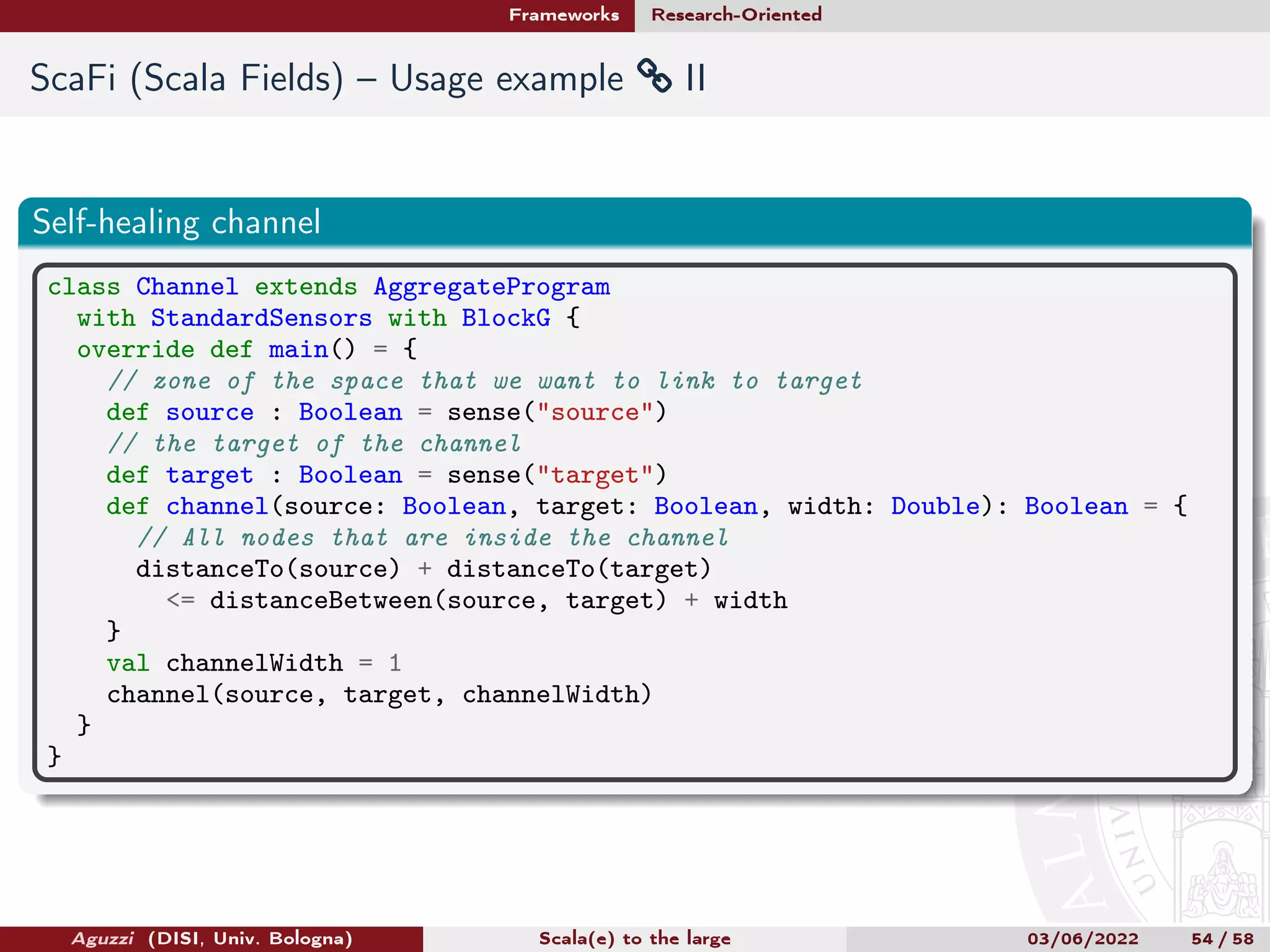Click 'StandardSensors' in the code
The width and height of the screenshot is (1270, 952).
click(262, 318)
